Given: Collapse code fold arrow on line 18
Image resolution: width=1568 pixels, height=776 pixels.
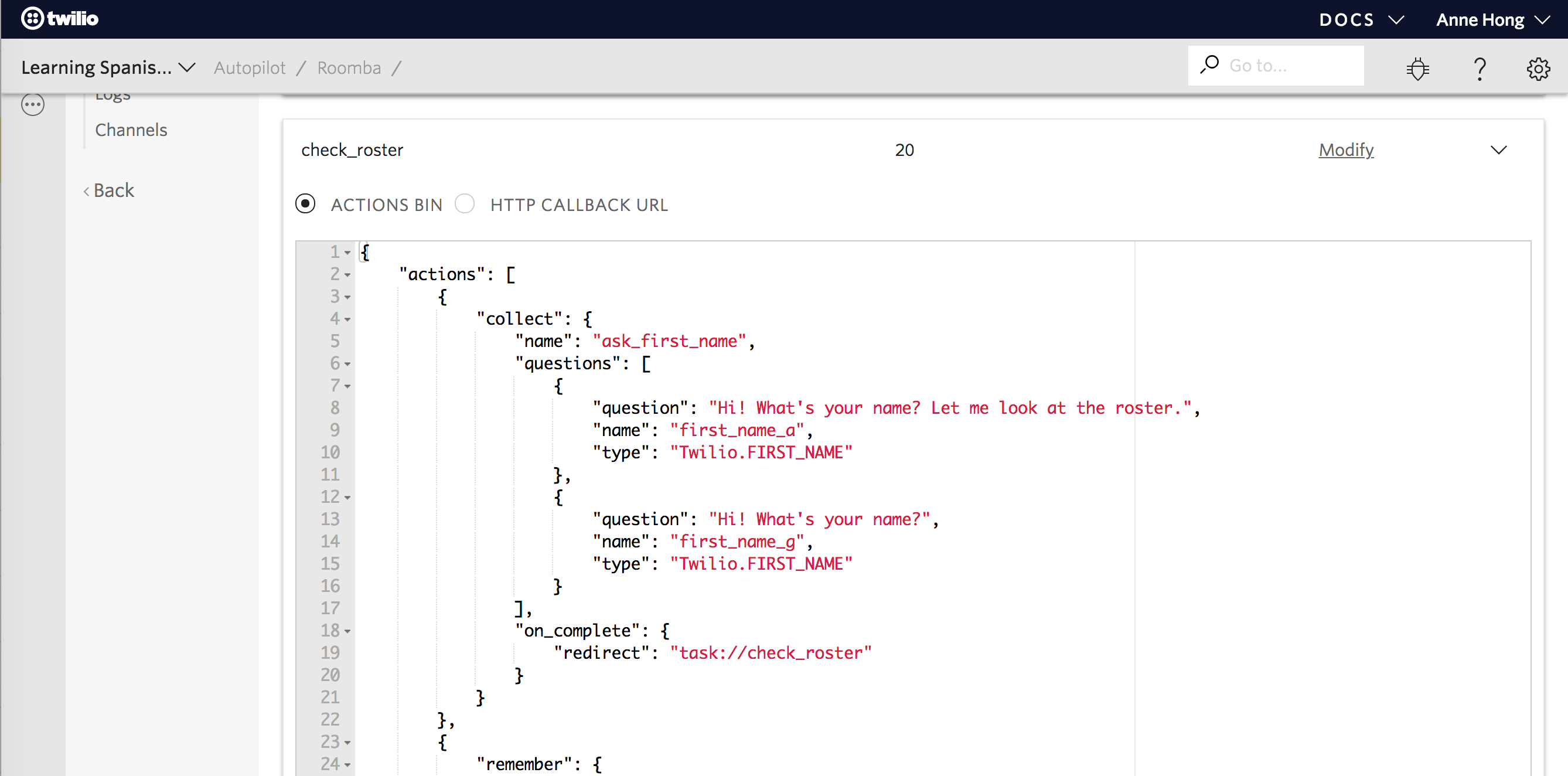Looking at the screenshot, I should click(347, 631).
